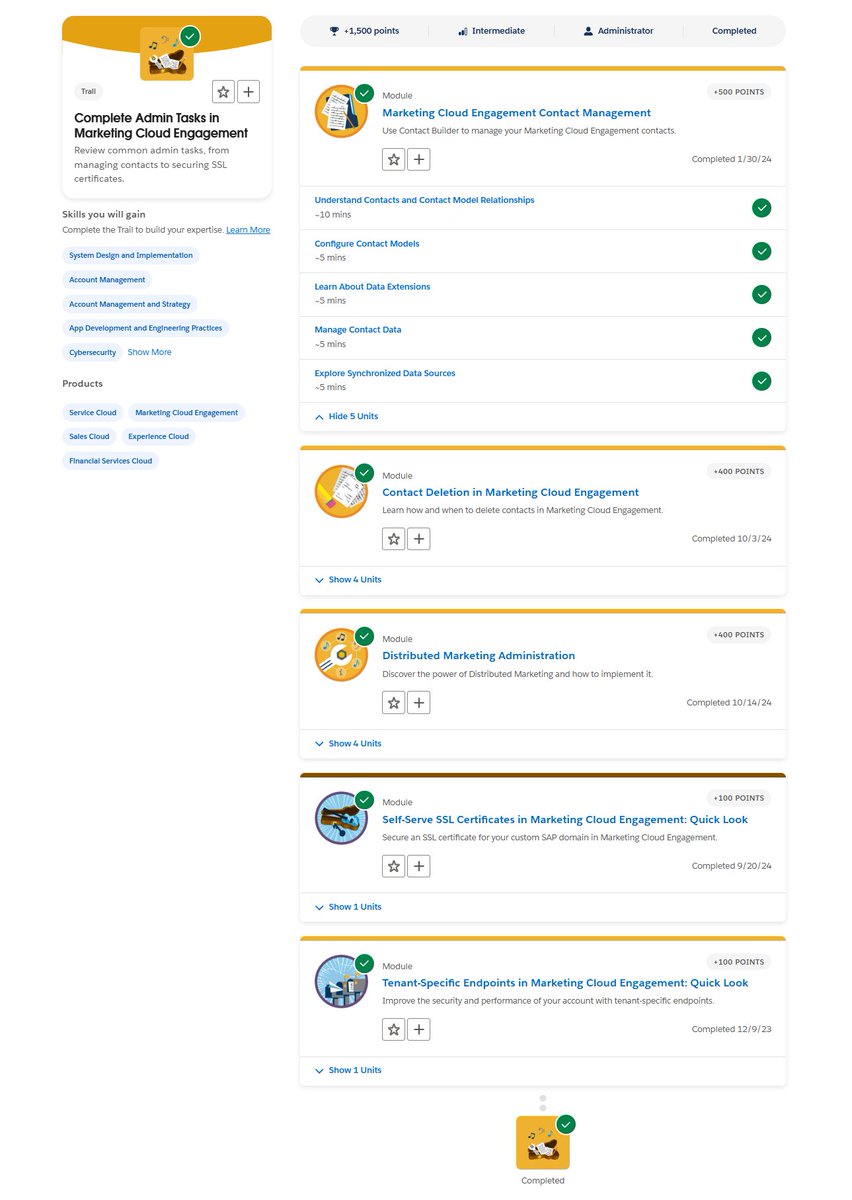This screenshot has height=1200, width=852.
Task: Open Marketing Cloud Engagement Contact Management module
Action: click(516, 113)
